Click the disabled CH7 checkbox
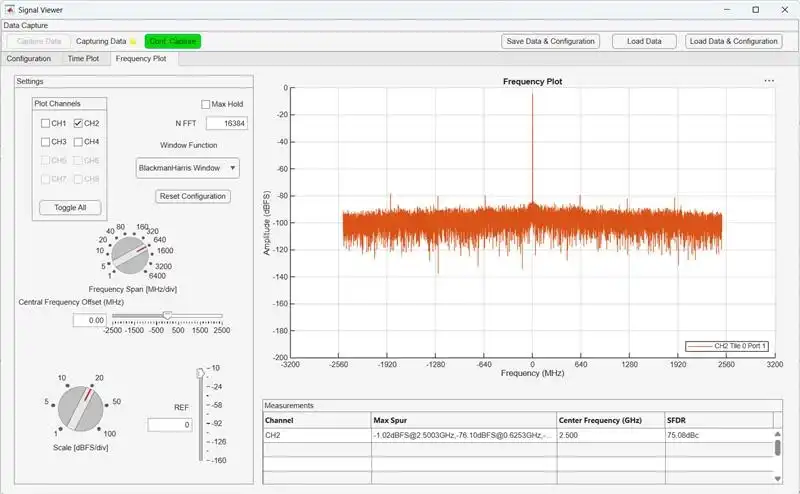800x494 pixels. tap(45, 179)
